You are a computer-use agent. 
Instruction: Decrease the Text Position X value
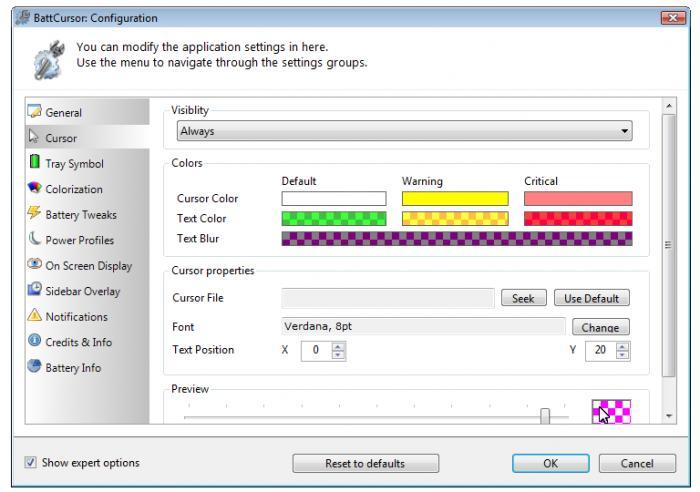tap(338, 355)
